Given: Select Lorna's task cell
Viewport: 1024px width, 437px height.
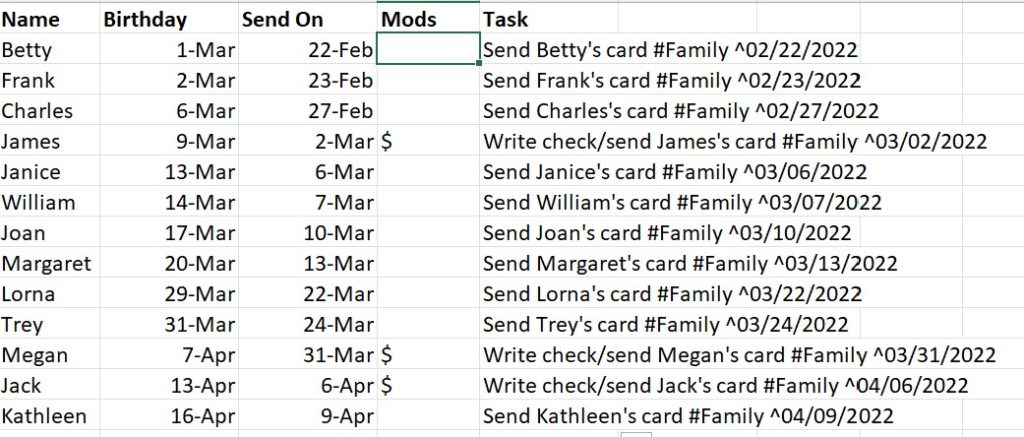Looking at the screenshot, I should click(x=672, y=294).
